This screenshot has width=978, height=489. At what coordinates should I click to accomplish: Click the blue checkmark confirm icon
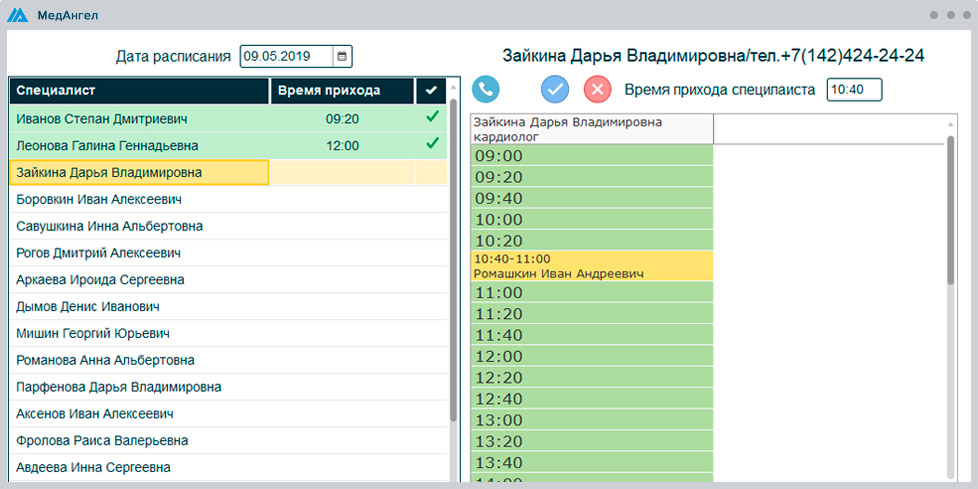pyautogui.click(x=555, y=89)
